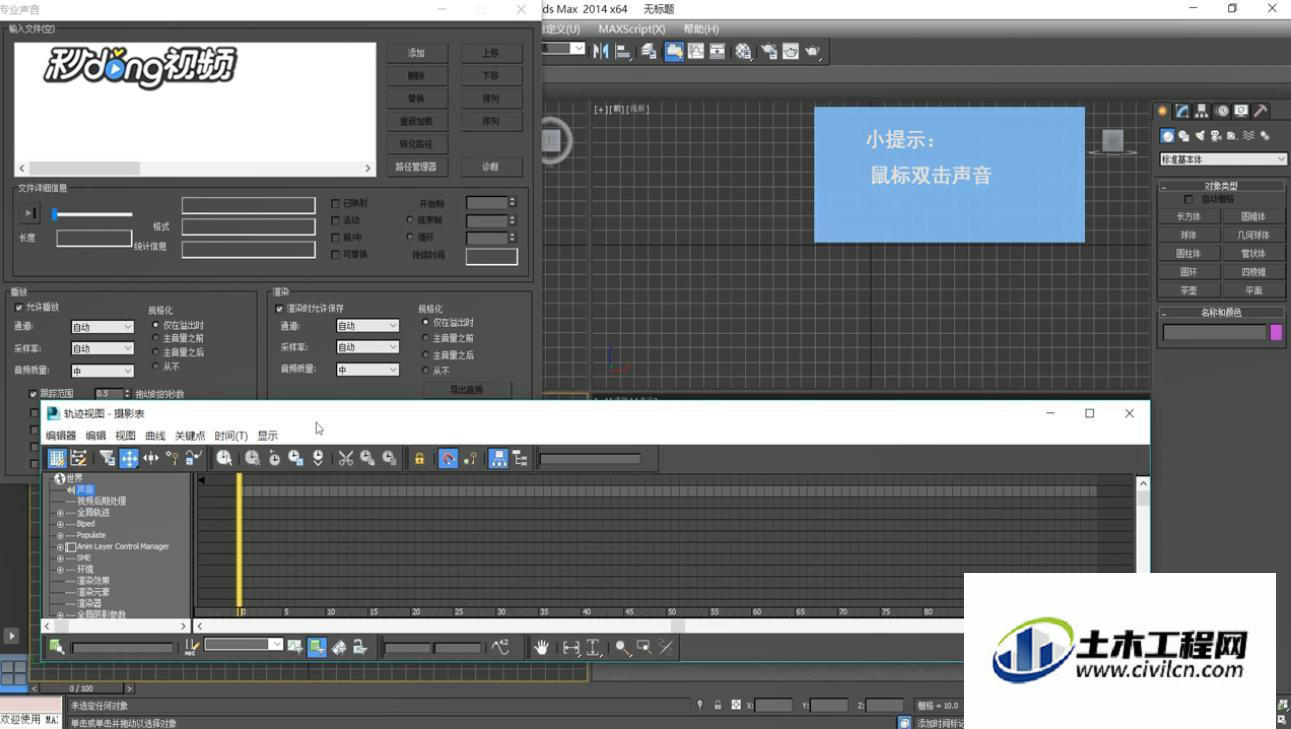
Task: Click the Align tool icon in 3ds Max toolbar
Action: coord(622,51)
